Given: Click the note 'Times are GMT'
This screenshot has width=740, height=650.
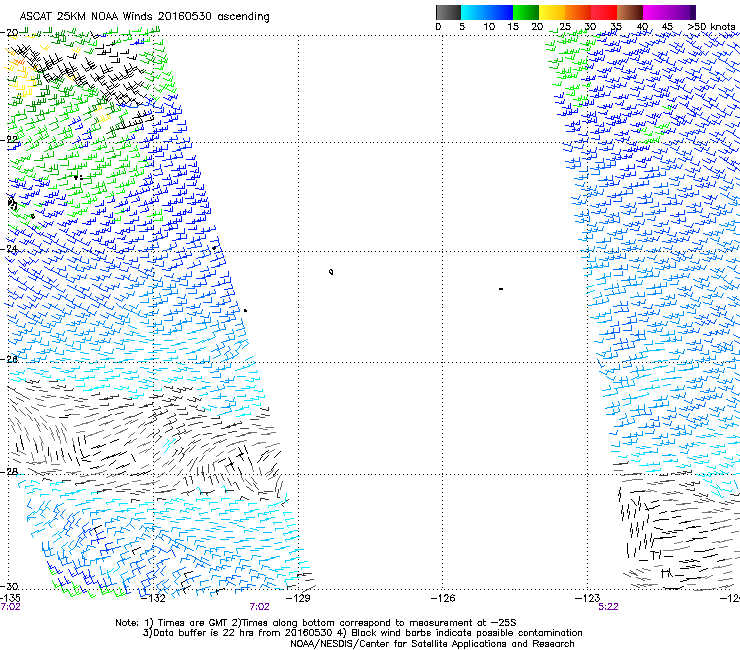Looking at the screenshot, I should click(195, 623).
